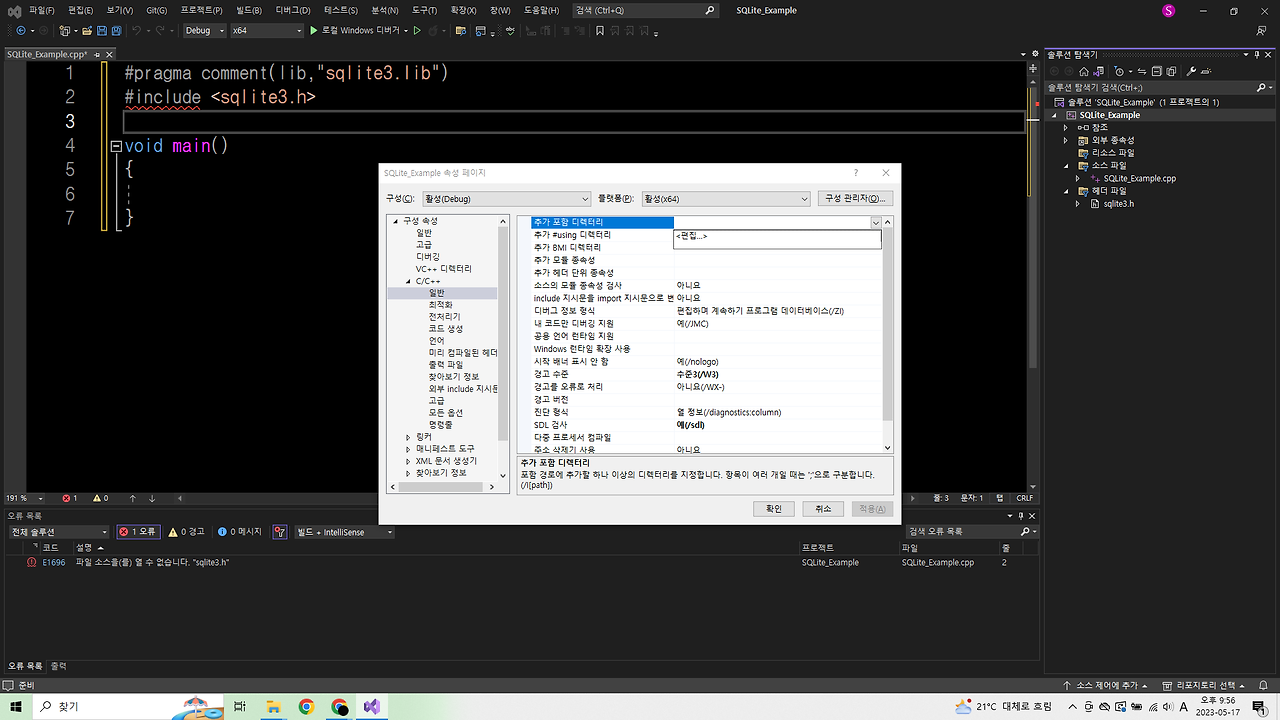Click the Open File folder icon in toolbar

tap(87, 31)
